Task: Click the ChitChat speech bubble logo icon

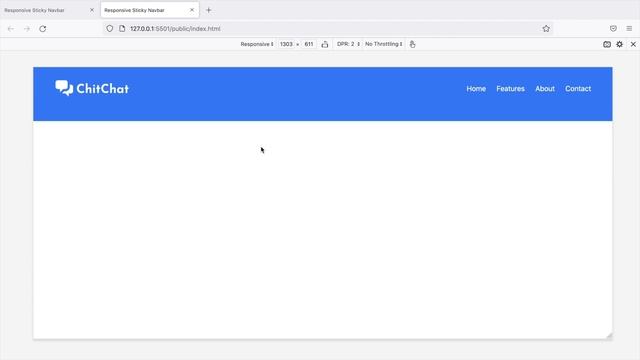Action: (x=64, y=88)
